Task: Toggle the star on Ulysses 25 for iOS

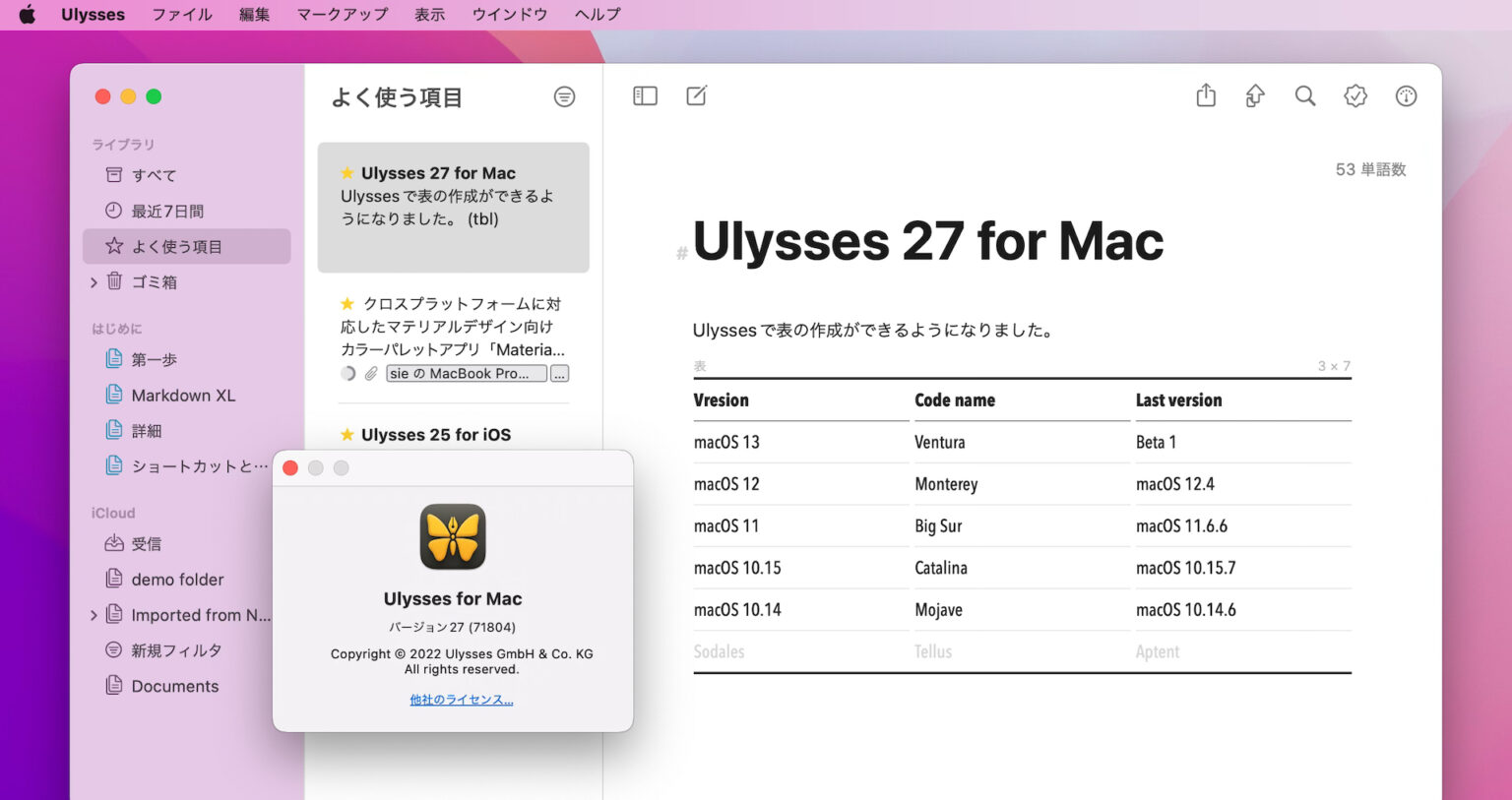Action: pyautogui.click(x=346, y=434)
